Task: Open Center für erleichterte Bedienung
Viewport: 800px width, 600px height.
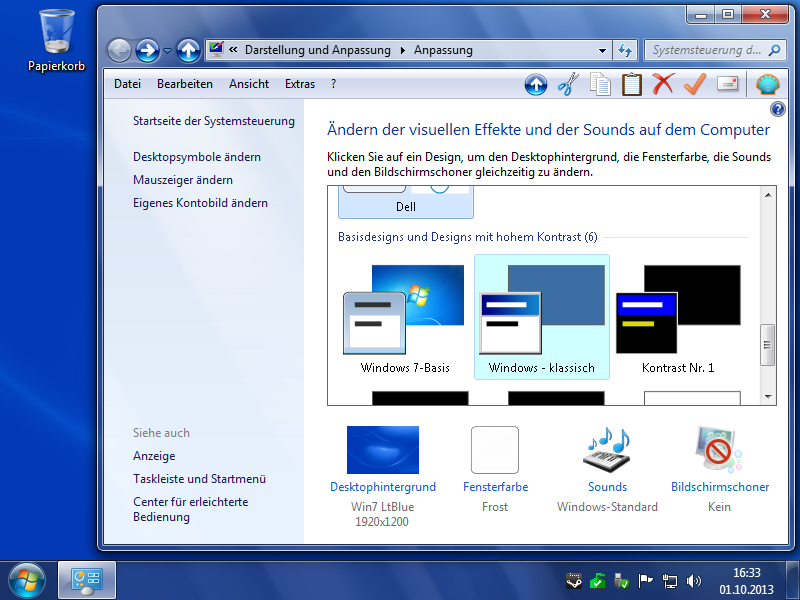Action: click(x=191, y=509)
